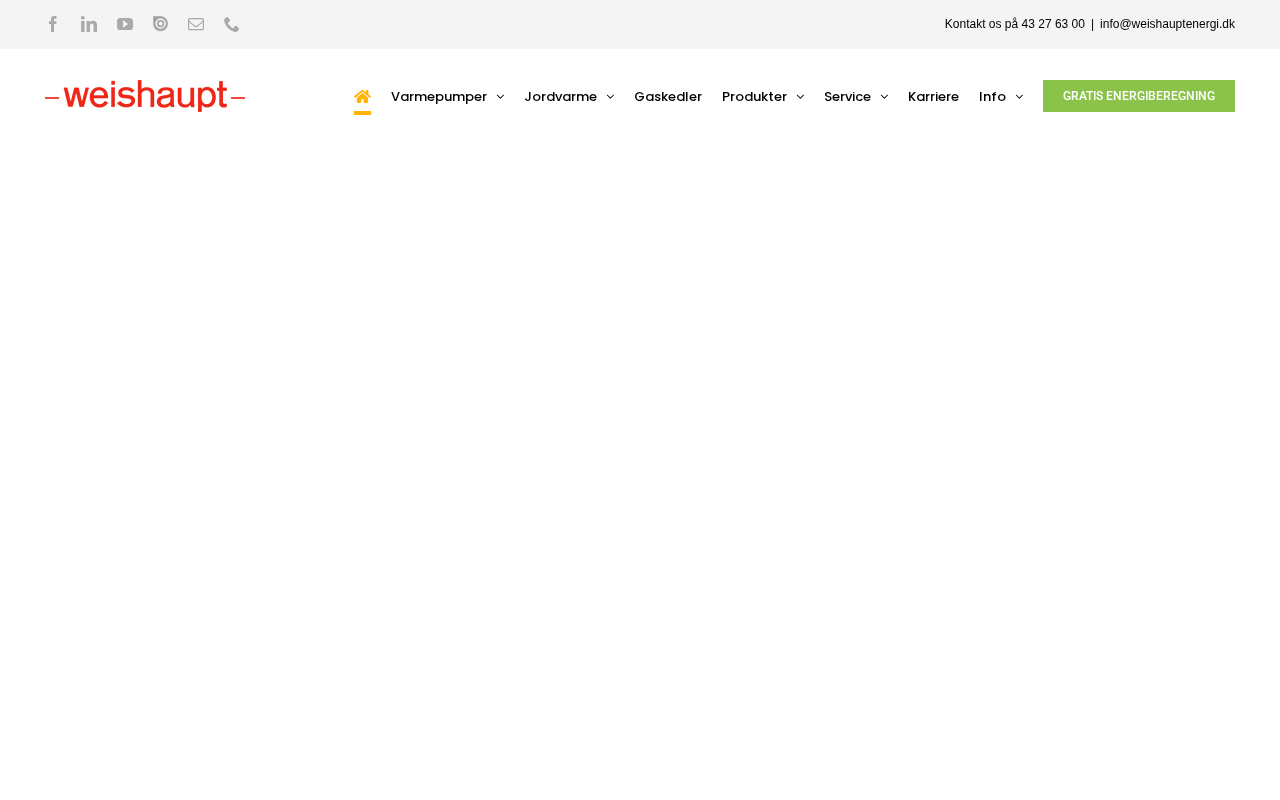Open the Produkter menu item
The image size is (1280, 800).
754,97
